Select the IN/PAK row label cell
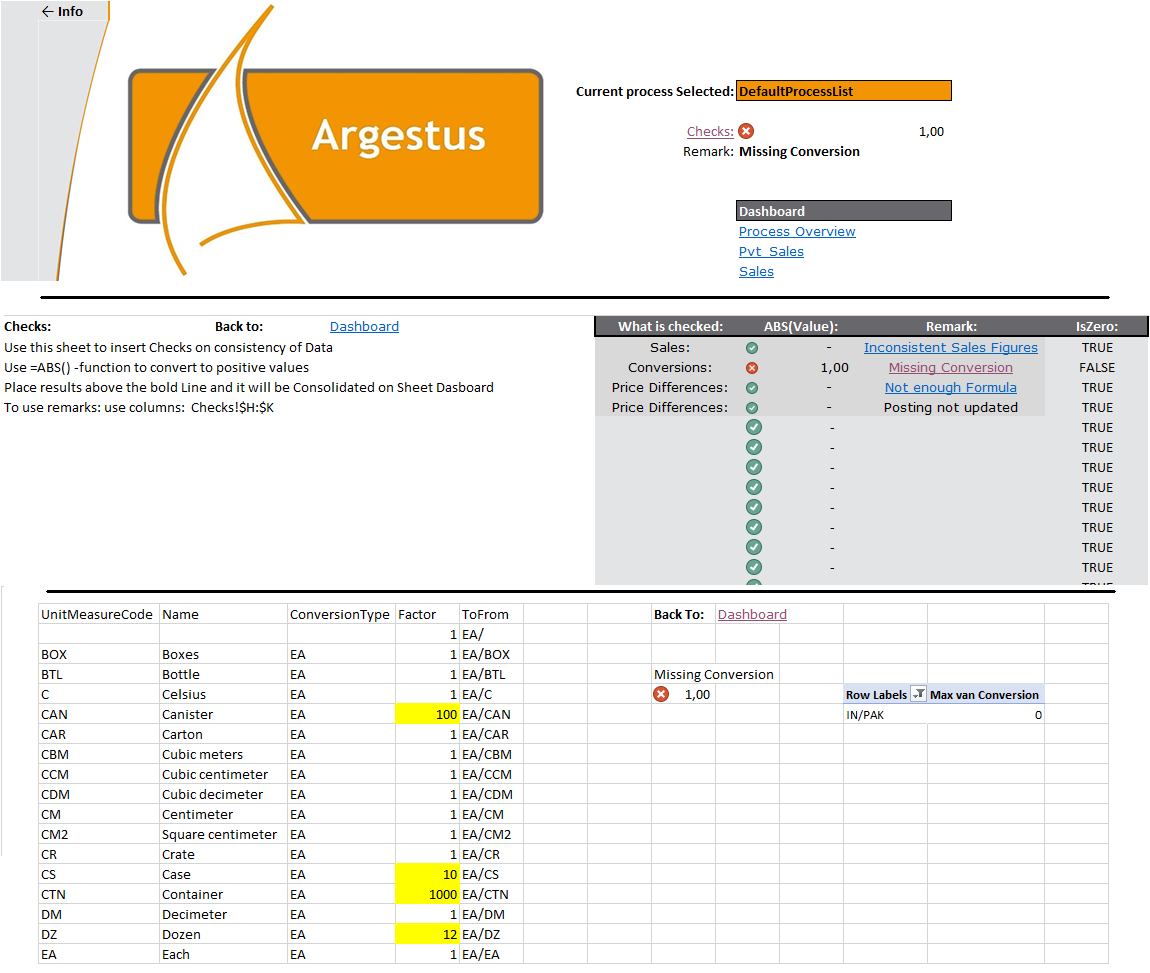The image size is (1150, 973). coord(884,715)
